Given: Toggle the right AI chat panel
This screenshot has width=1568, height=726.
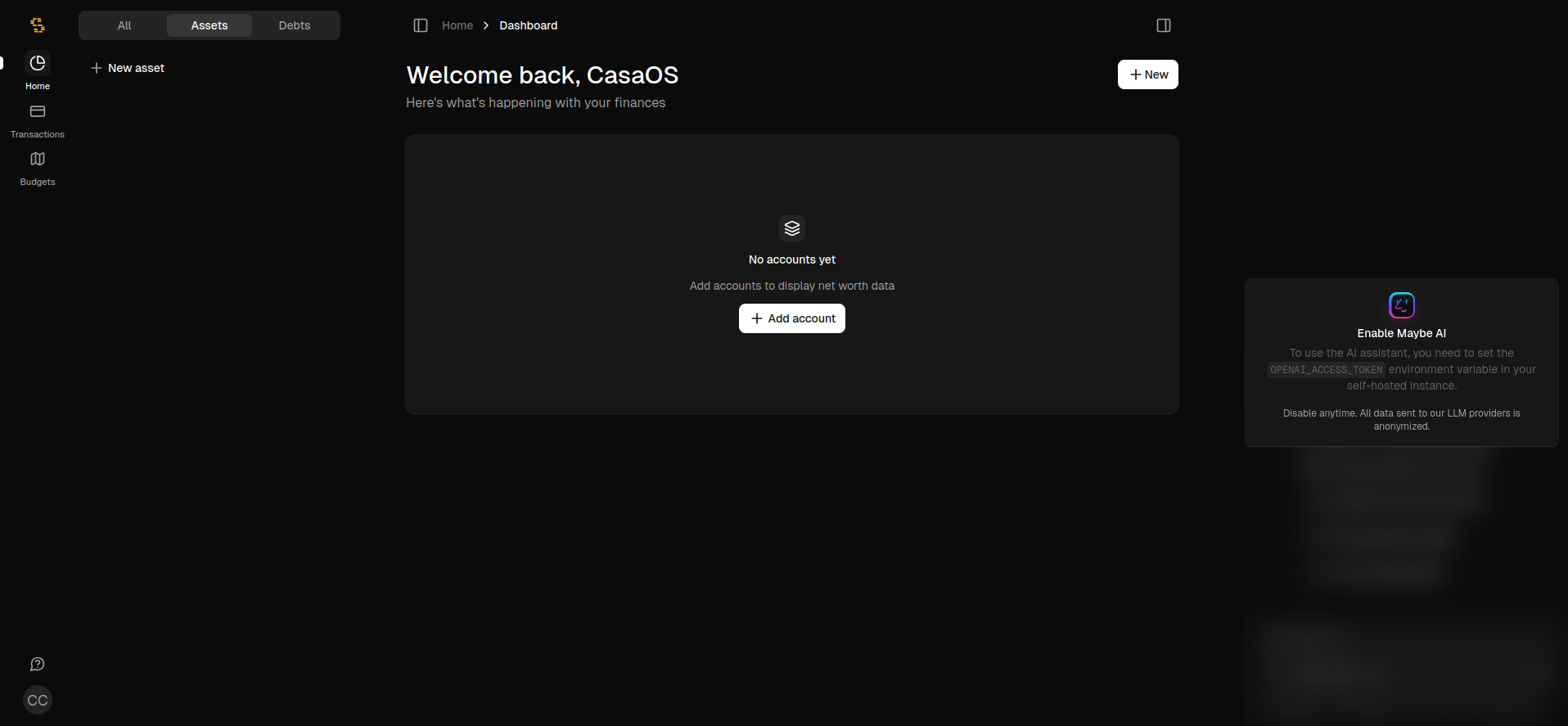Looking at the screenshot, I should pyautogui.click(x=1163, y=25).
